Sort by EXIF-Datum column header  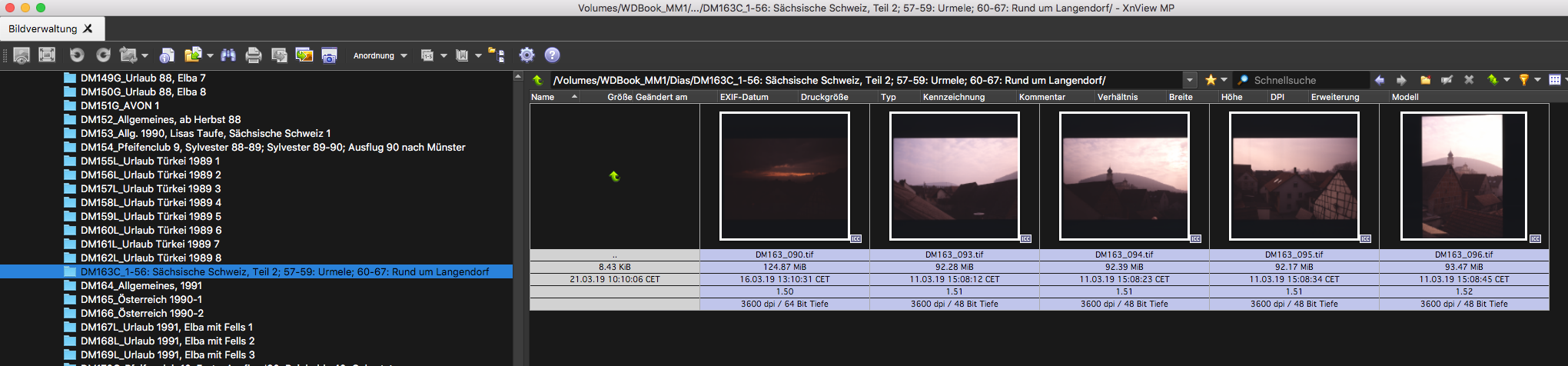coord(757,97)
